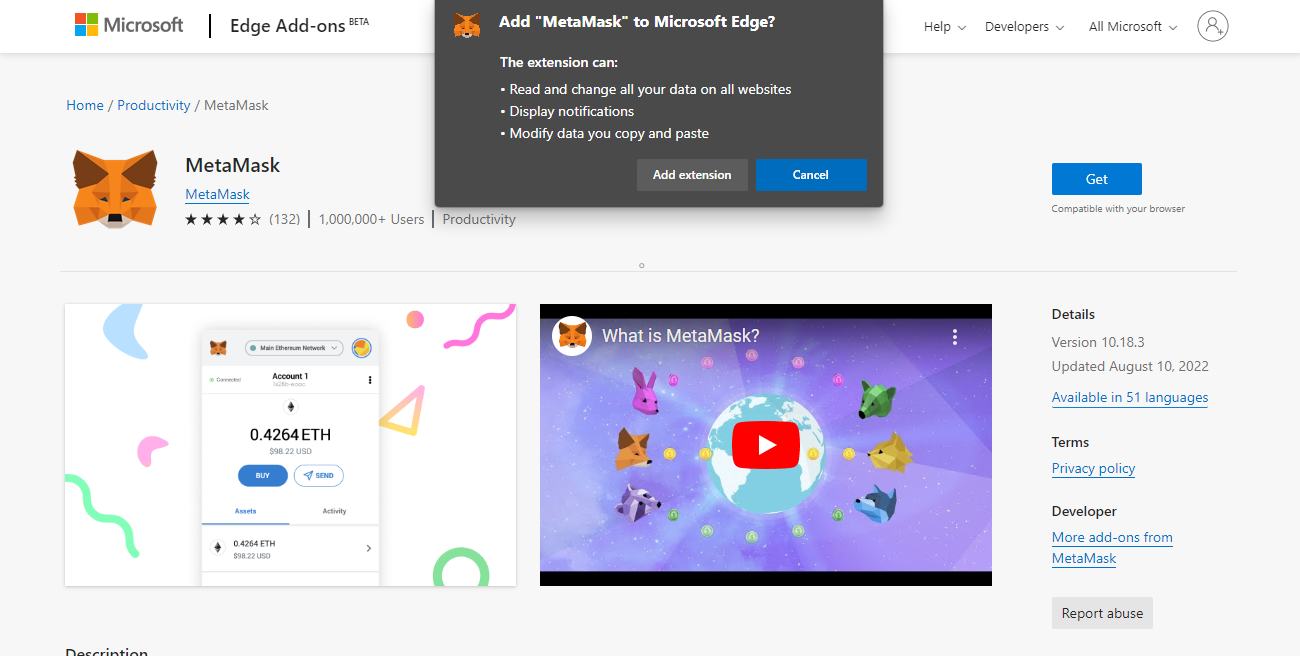Click the Report abuse button
This screenshot has height=656, width=1300.
point(1102,613)
